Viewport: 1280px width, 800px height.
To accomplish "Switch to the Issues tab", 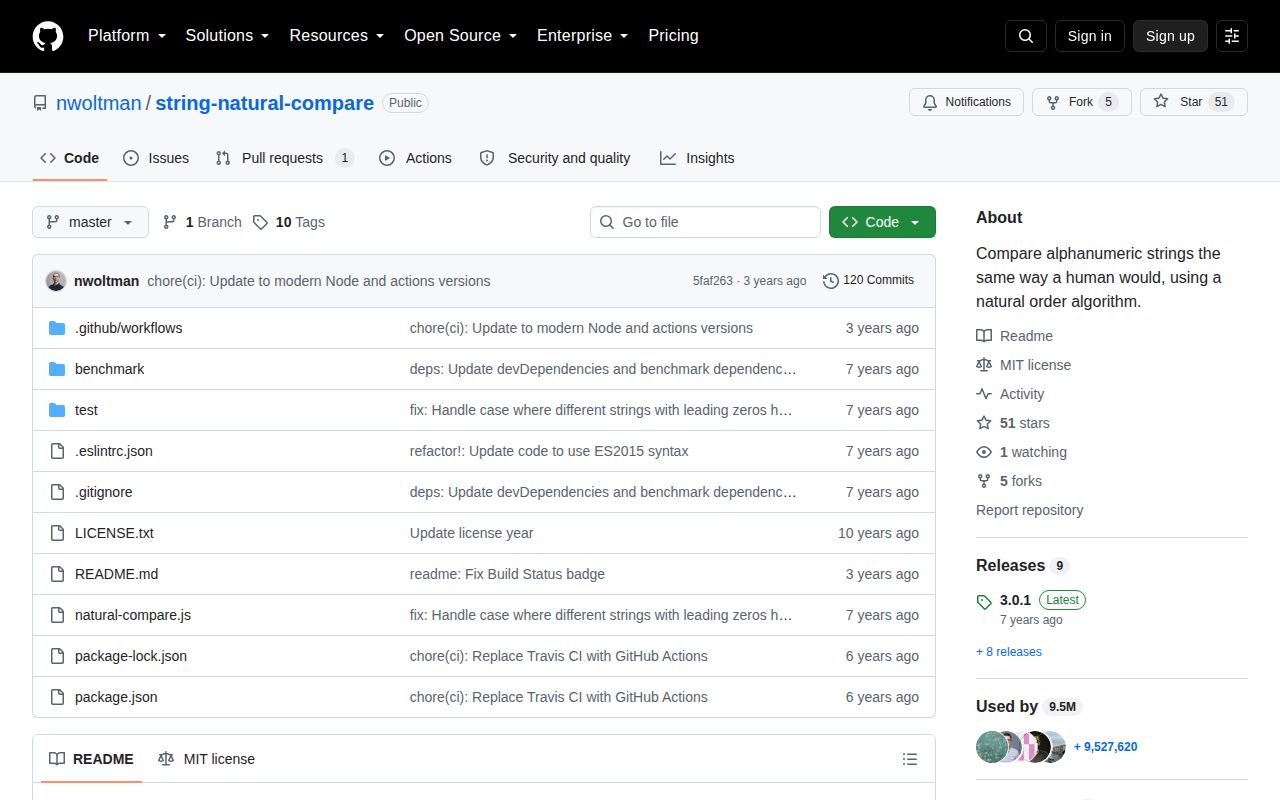I will [x=156, y=158].
